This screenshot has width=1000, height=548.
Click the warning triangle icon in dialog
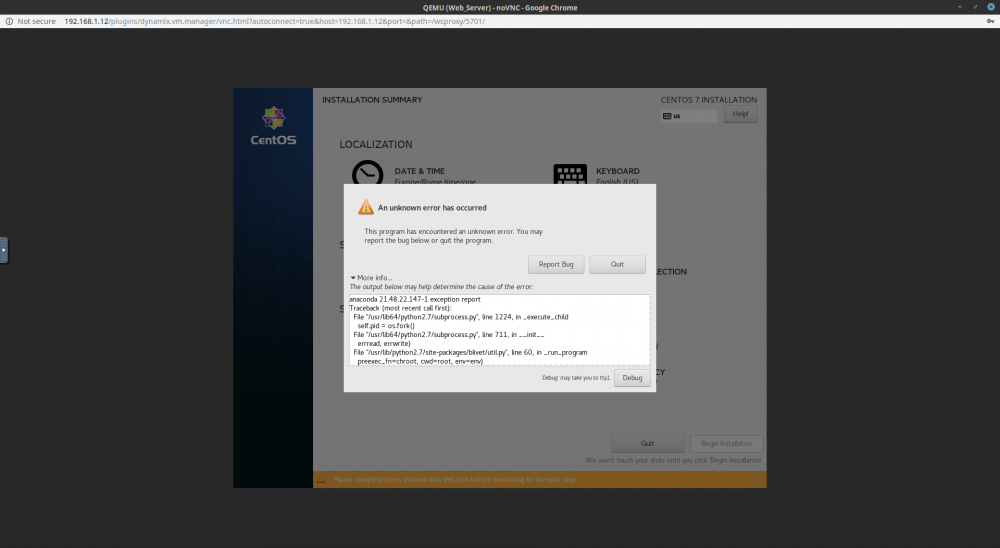pos(365,207)
